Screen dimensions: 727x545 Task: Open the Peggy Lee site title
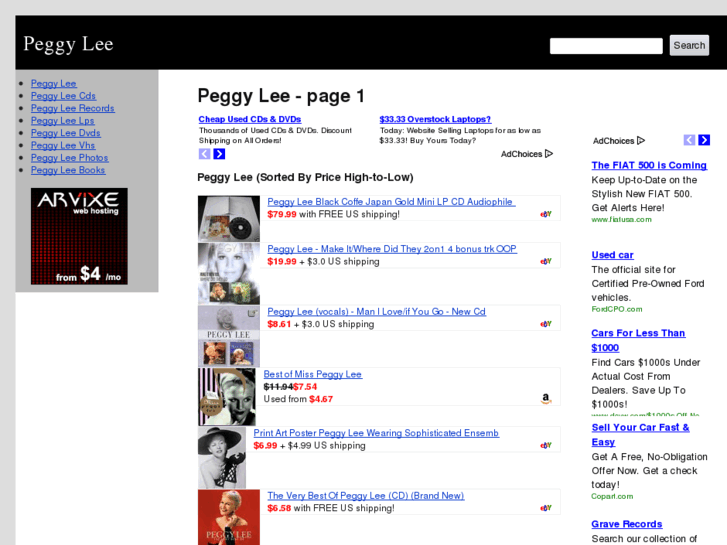[x=68, y=44]
